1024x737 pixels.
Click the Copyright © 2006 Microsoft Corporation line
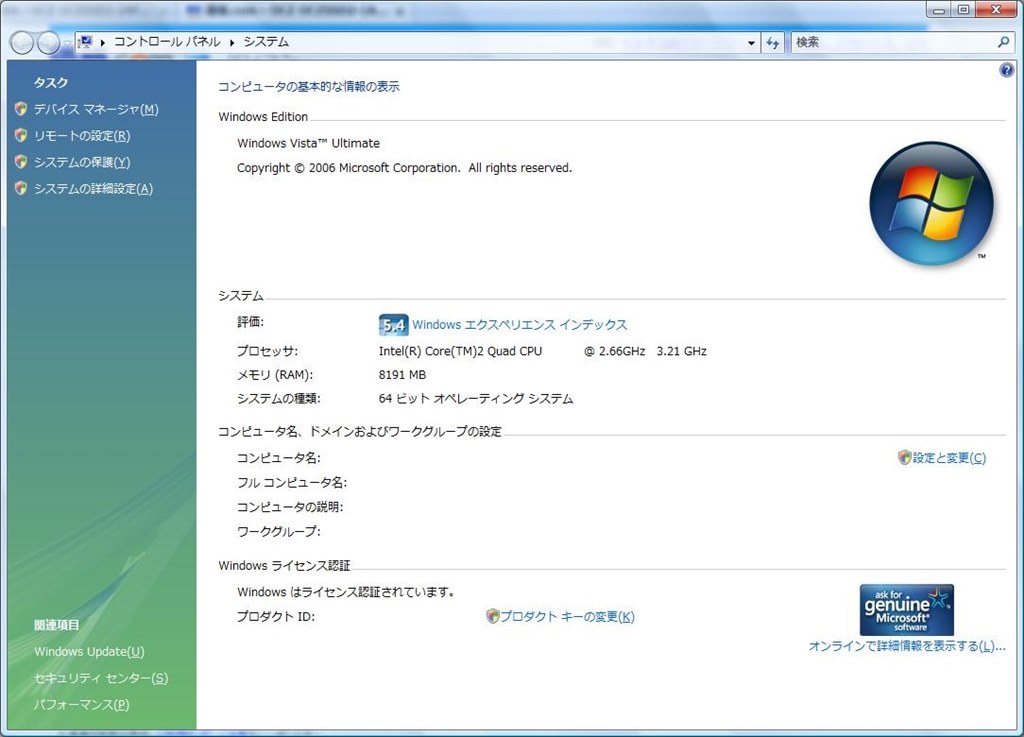pos(404,168)
